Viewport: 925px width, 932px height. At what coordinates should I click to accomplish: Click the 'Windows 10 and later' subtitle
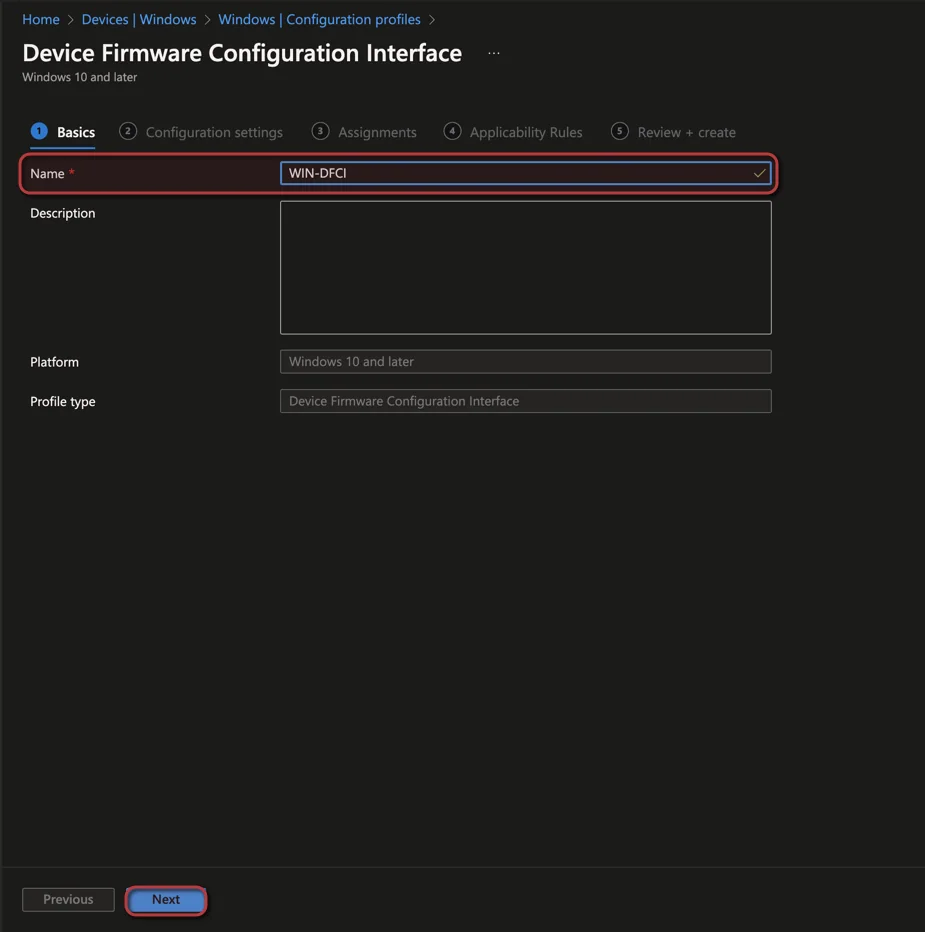pos(80,77)
